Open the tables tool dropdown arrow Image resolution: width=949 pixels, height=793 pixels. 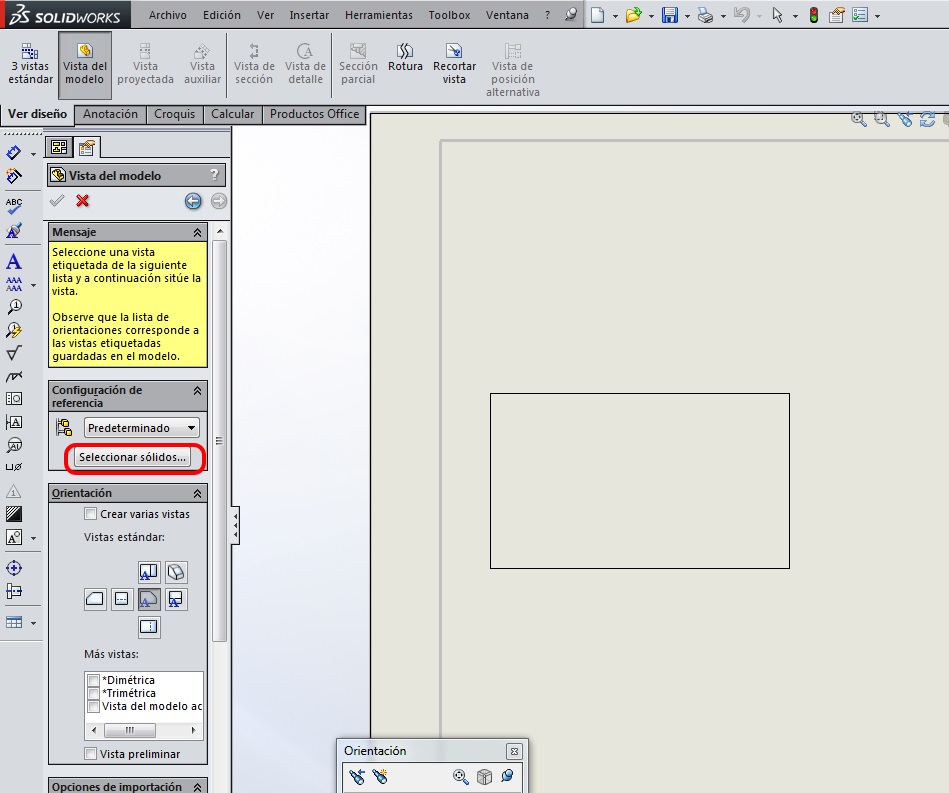point(33,623)
